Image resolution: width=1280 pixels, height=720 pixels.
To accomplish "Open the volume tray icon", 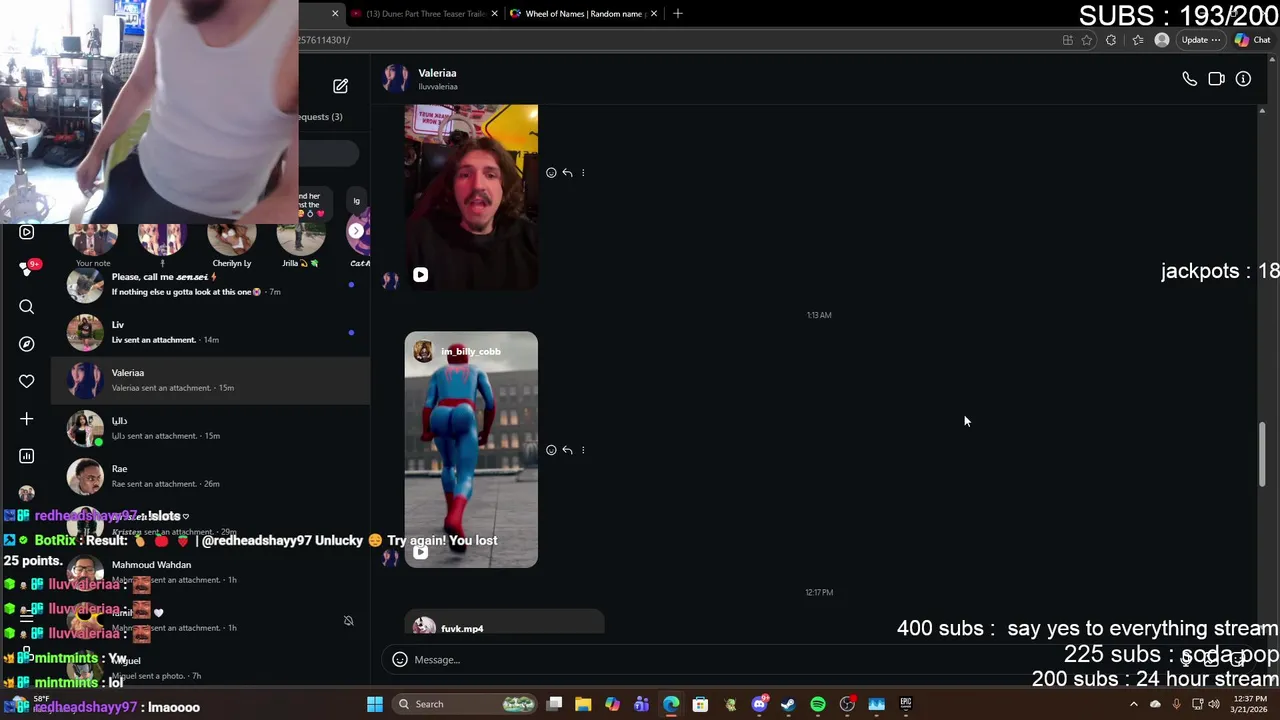I will click(x=1214, y=704).
